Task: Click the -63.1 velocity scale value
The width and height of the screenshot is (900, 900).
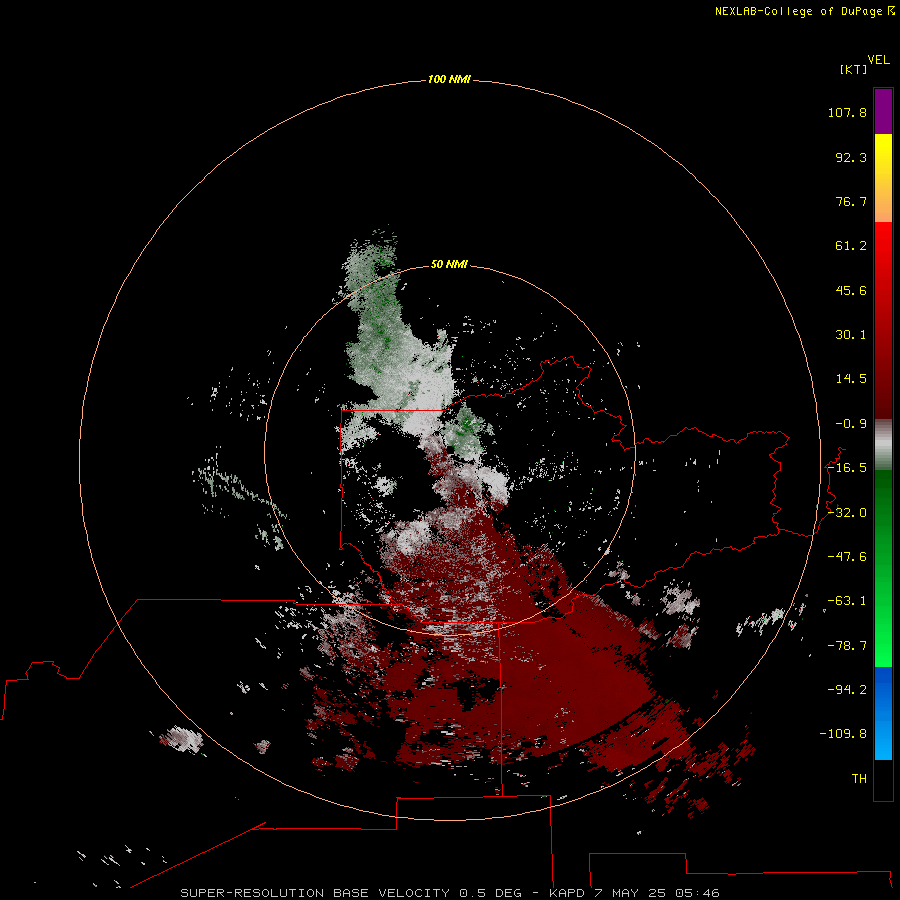Action: (847, 601)
